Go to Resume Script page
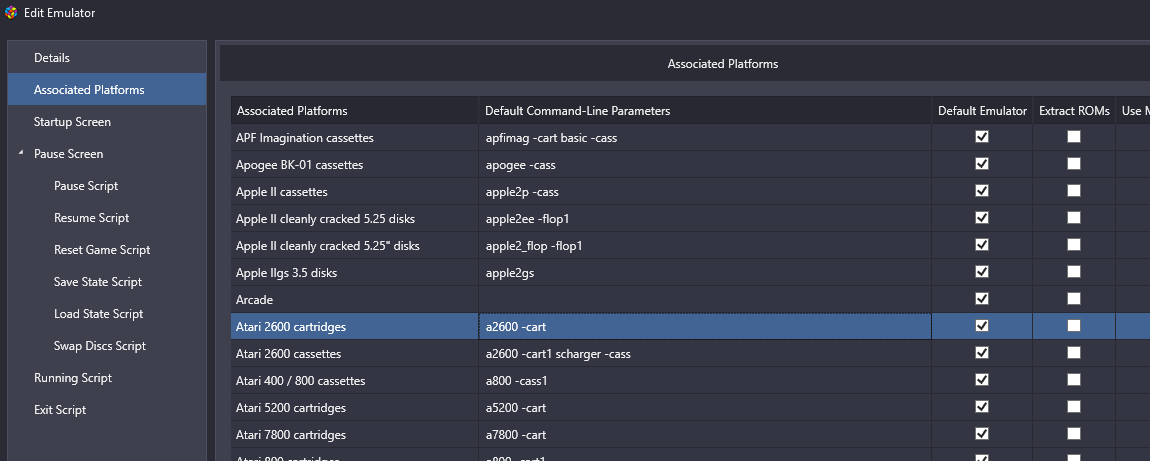Screen dimensions: 1150x461 pyautogui.click(x=107, y=218)
